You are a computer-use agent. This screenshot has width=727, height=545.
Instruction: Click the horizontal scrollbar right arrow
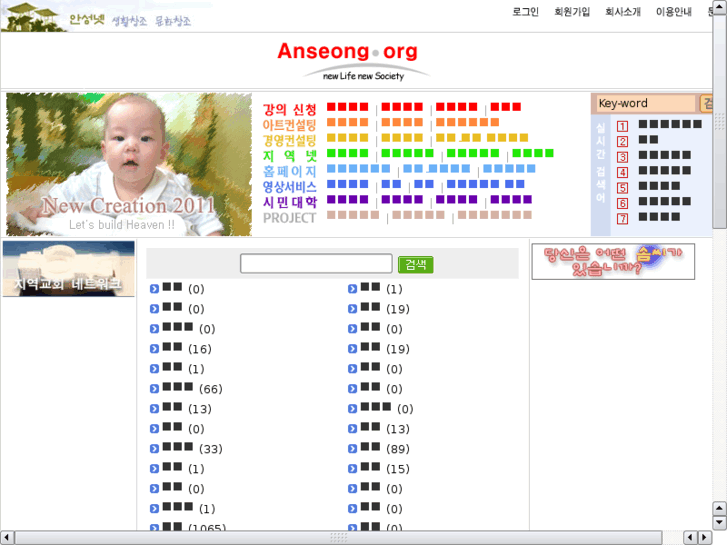[704, 538]
